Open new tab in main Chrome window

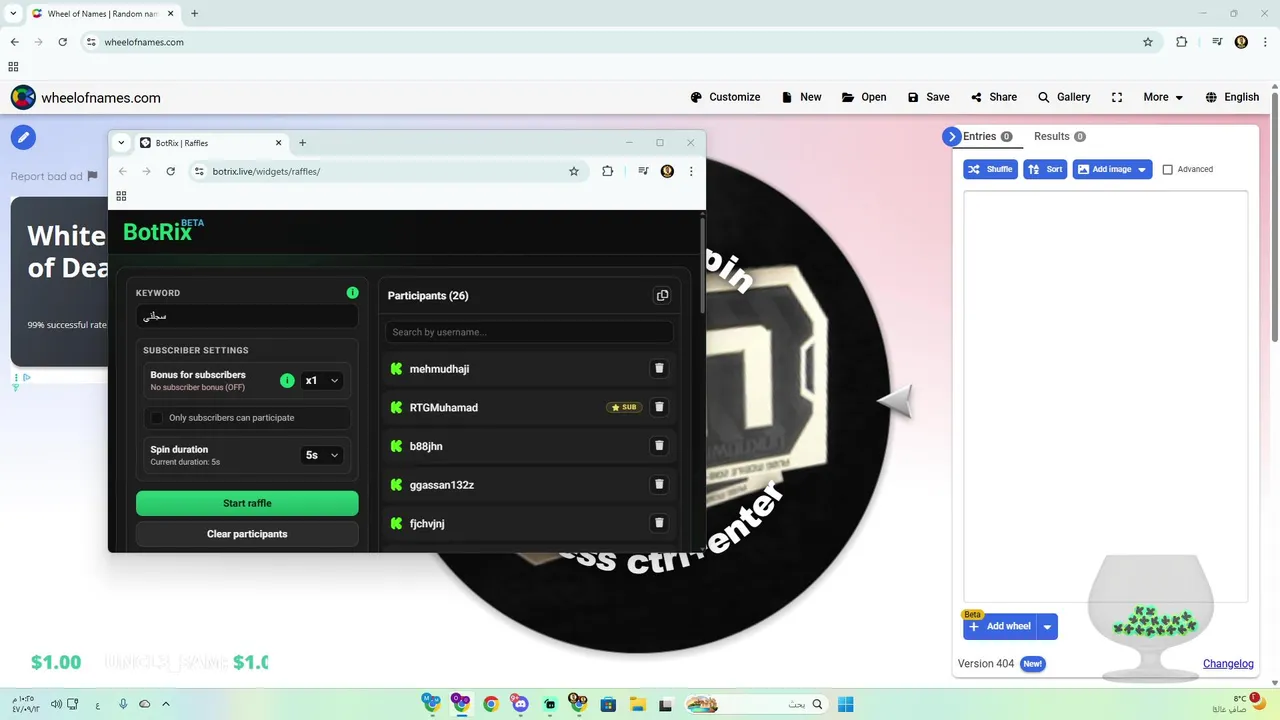coord(194,14)
